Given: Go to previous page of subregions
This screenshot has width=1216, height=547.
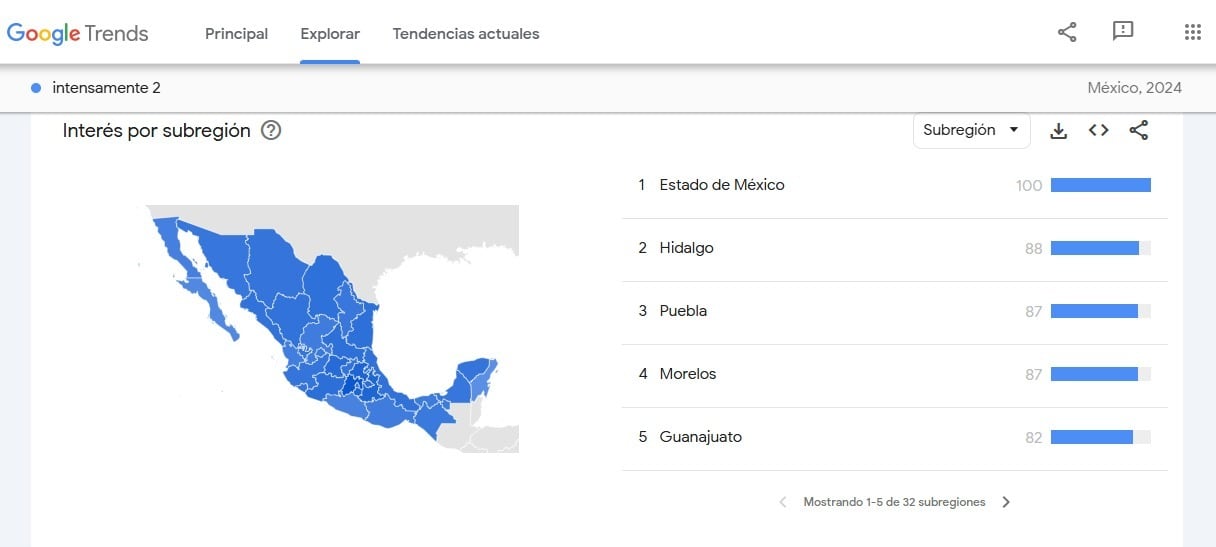Looking at the screenshot, I should tap(783, 502).
